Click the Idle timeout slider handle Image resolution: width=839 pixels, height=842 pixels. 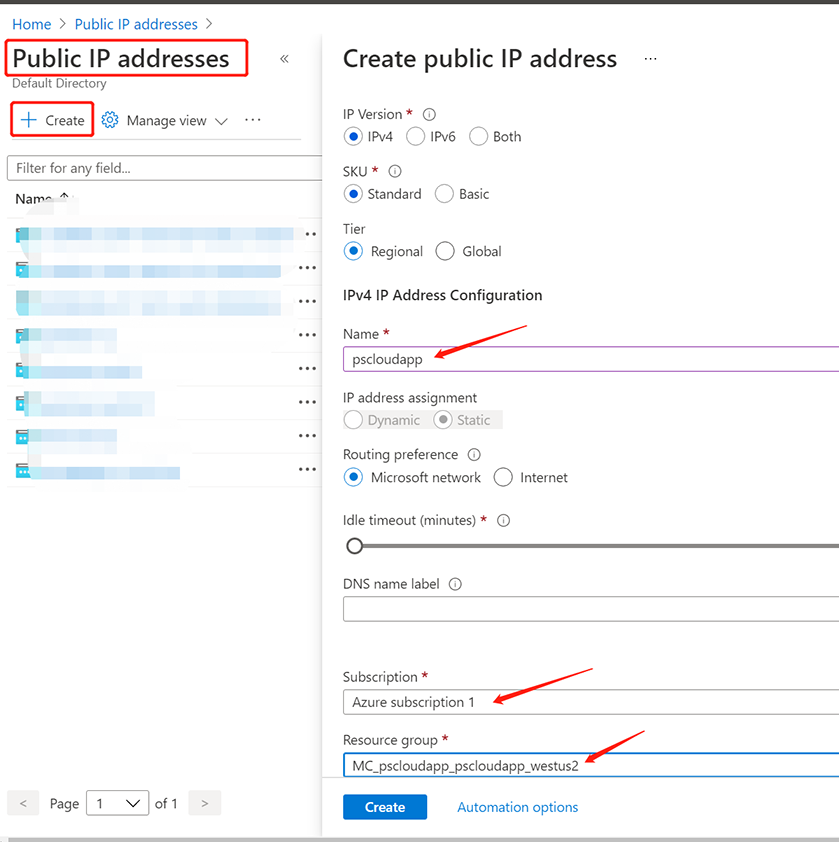coord(354,546)
